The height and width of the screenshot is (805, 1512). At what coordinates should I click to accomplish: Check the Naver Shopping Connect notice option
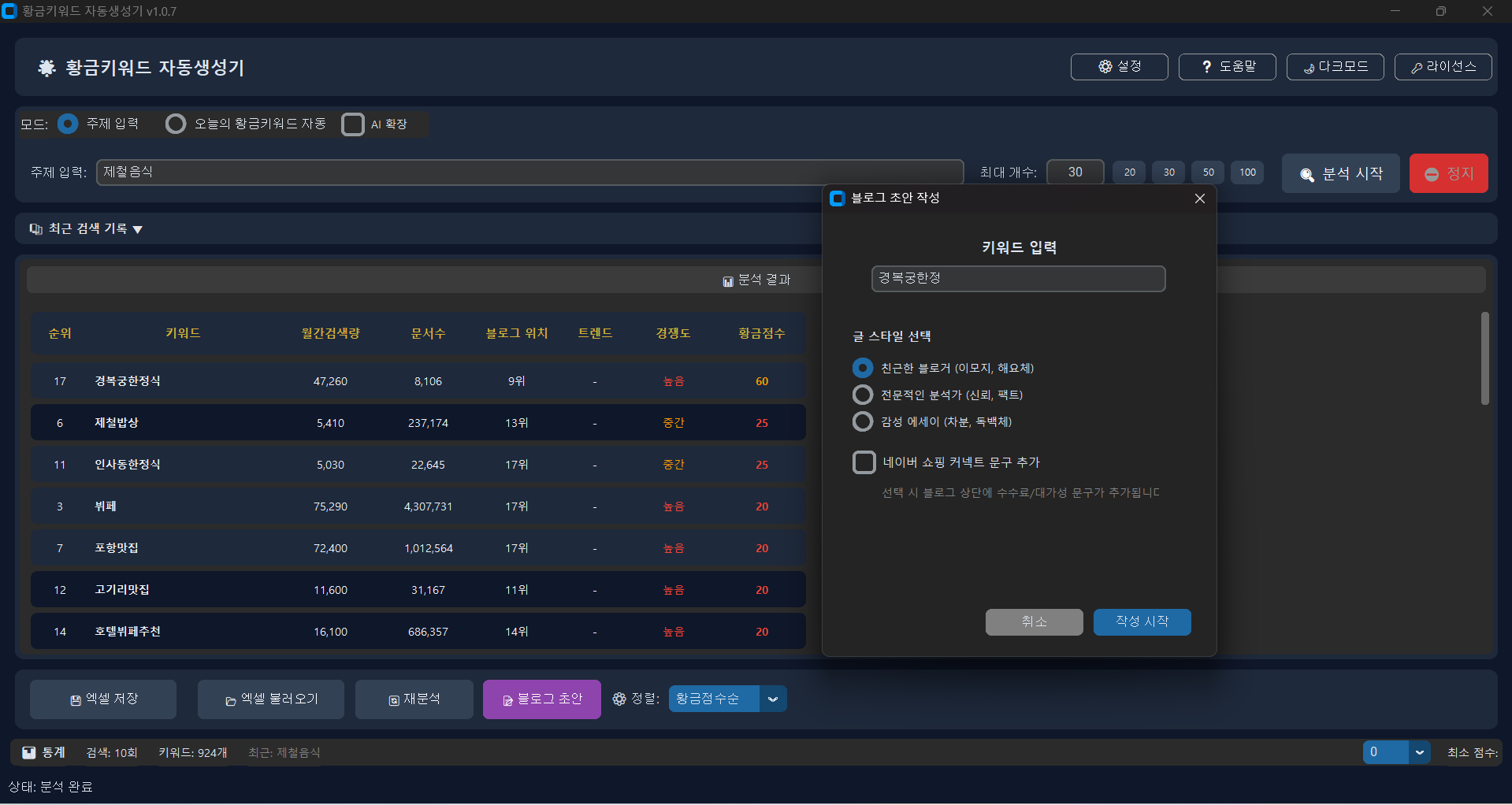pyautogui.click(x=864, y=462)
